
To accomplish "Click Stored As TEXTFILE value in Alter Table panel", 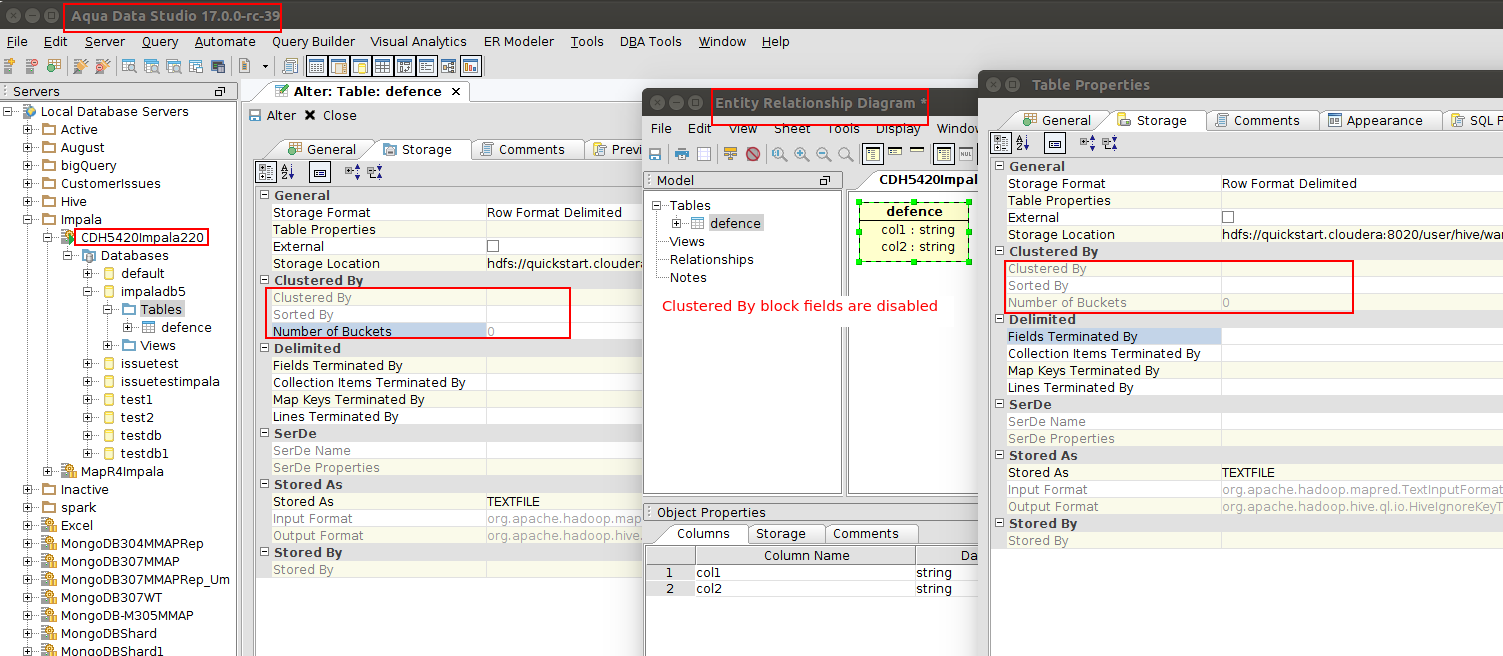I will (565, 502).
